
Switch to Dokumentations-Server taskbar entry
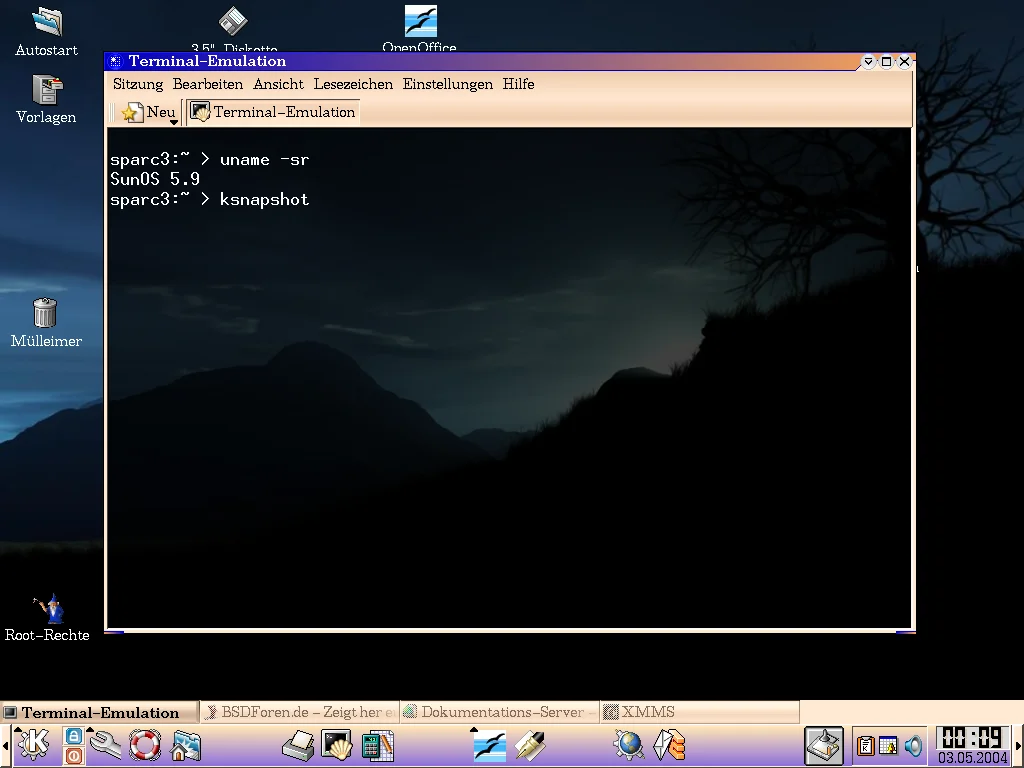tap(499, 712)
